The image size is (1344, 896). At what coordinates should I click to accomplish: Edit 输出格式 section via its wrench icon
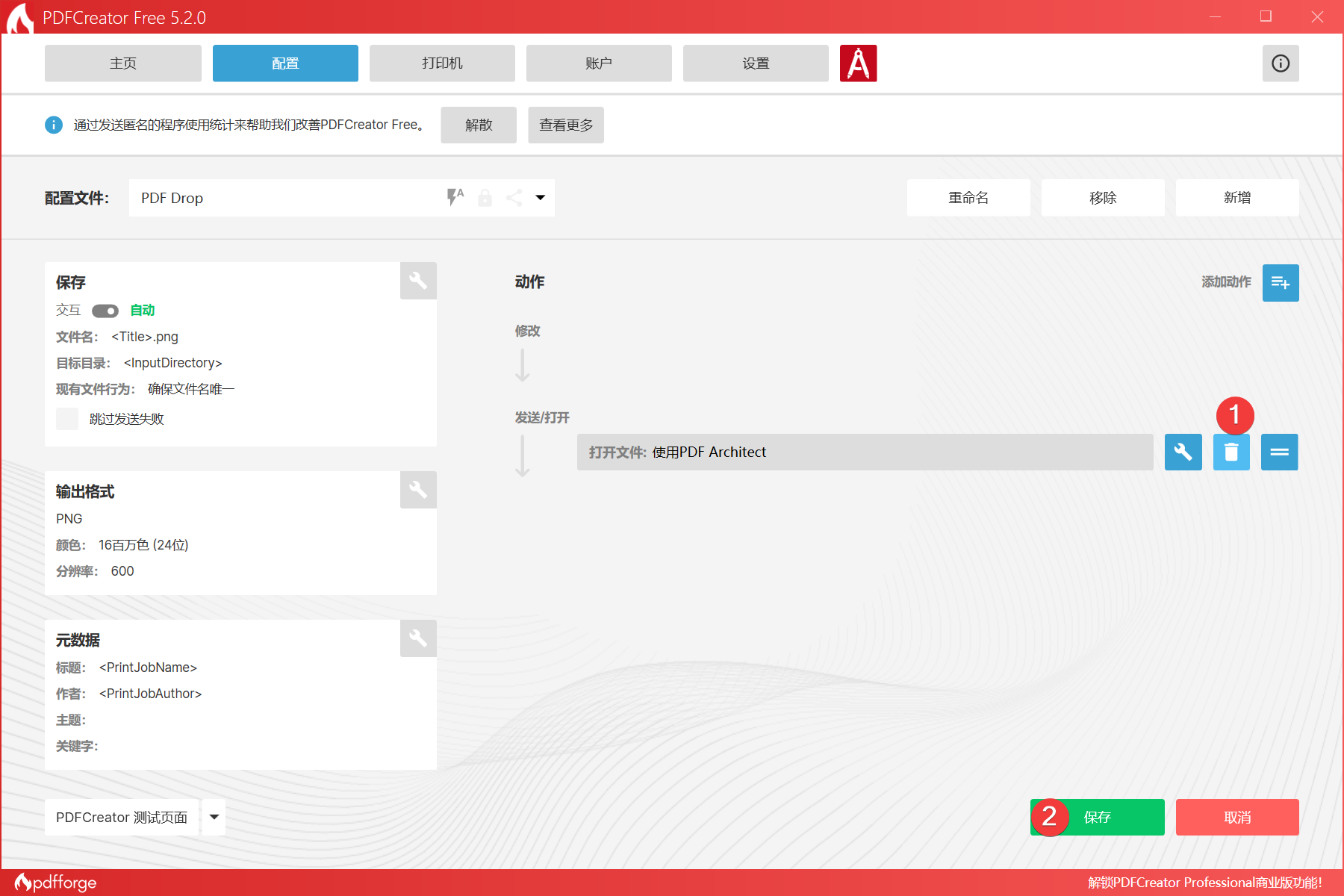(418, 490)
